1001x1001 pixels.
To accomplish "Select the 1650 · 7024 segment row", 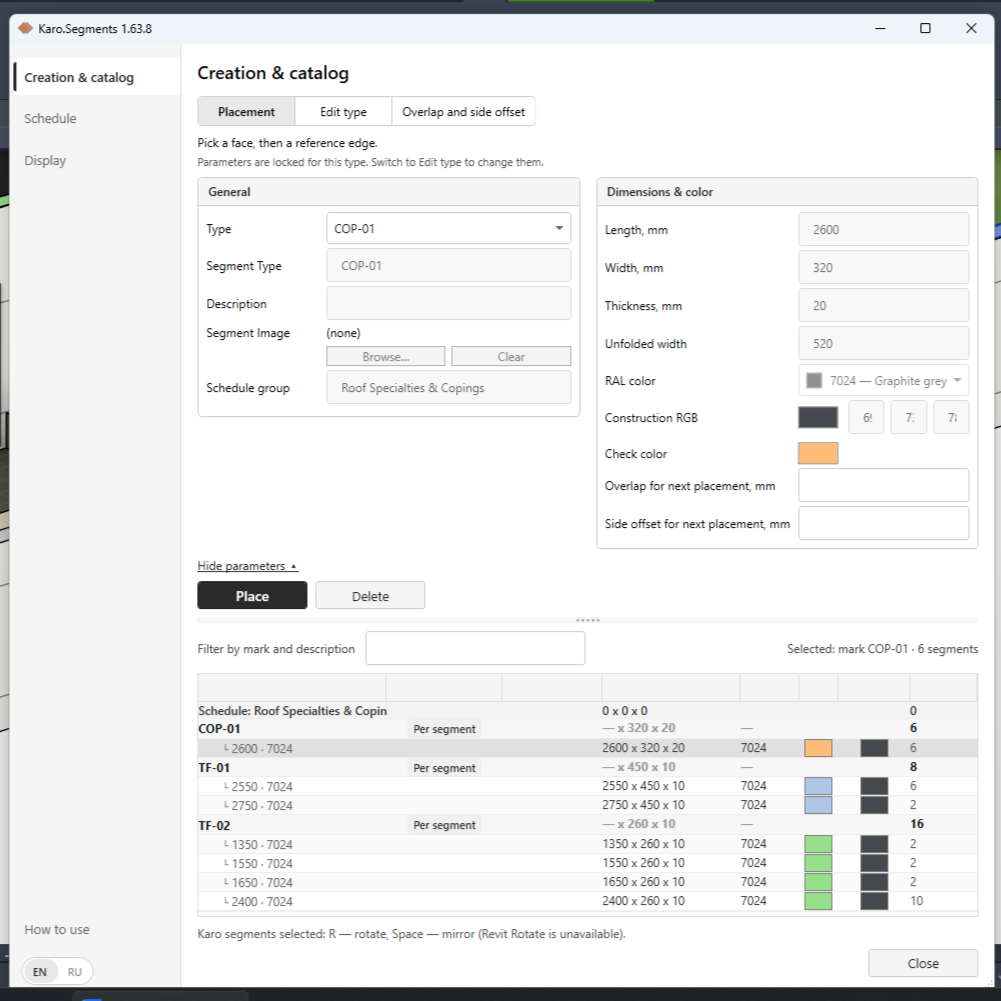I will [587, 882].
